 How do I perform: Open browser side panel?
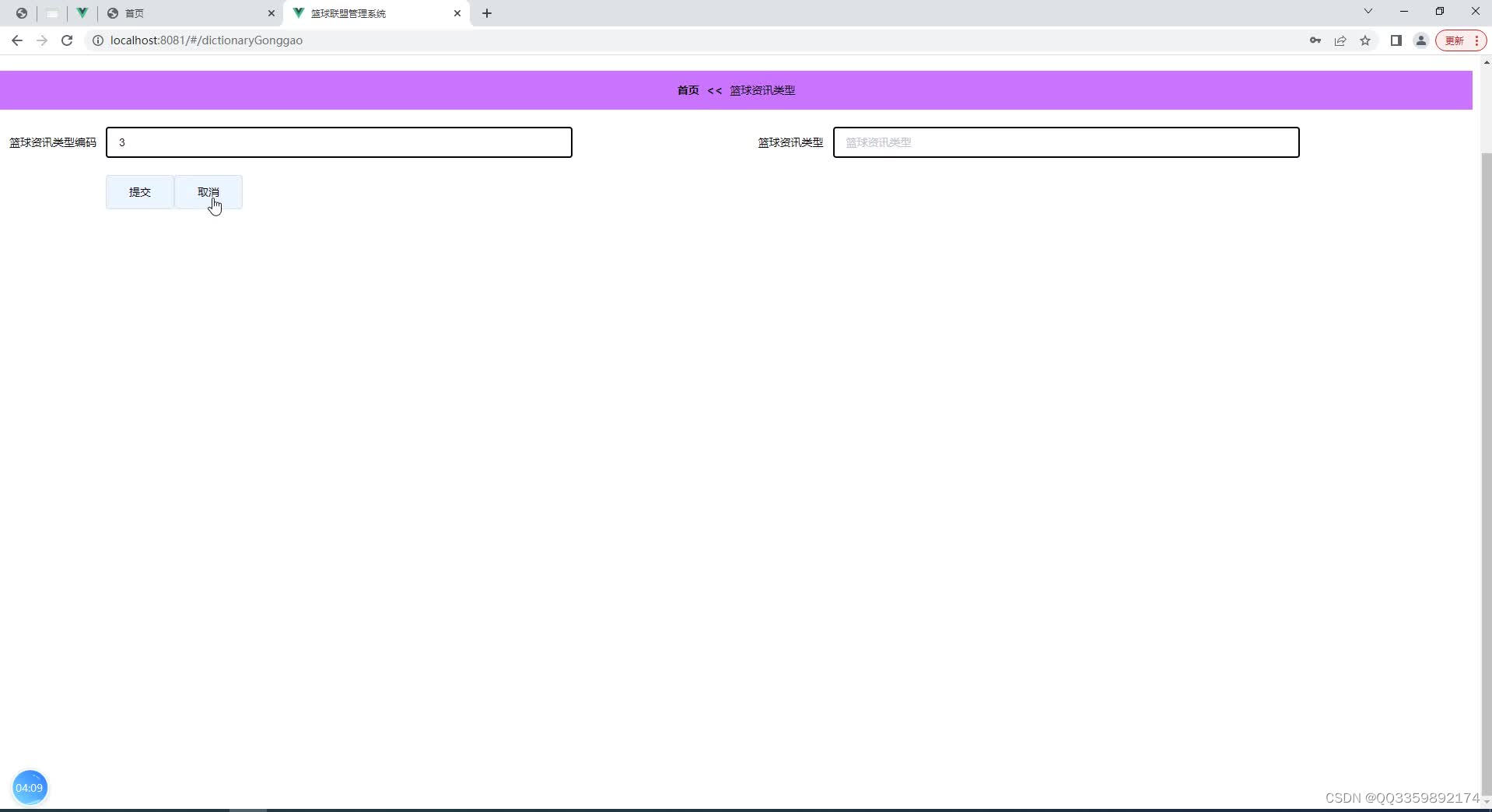pyautogui.click(x=1396, y=40)
